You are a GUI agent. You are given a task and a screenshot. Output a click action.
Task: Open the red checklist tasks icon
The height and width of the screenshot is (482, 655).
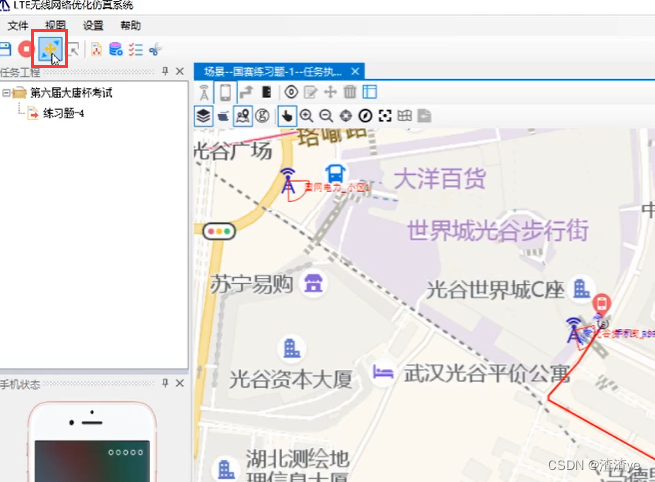135,49
